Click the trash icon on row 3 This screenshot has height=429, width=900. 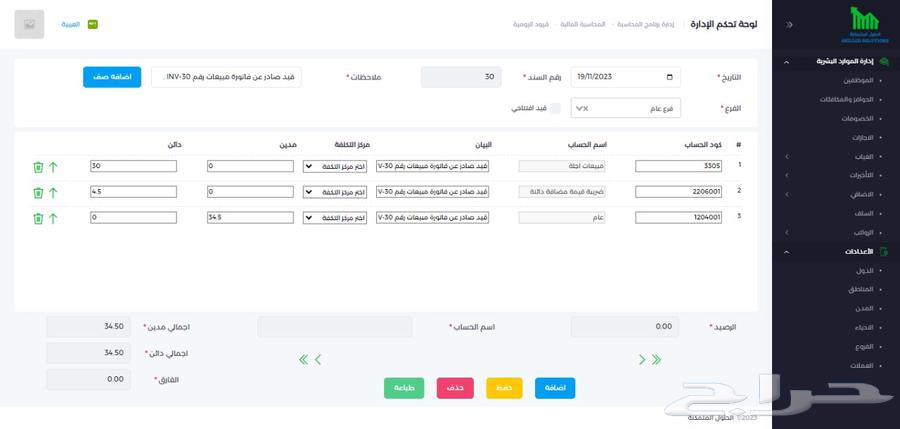point(38,219)
